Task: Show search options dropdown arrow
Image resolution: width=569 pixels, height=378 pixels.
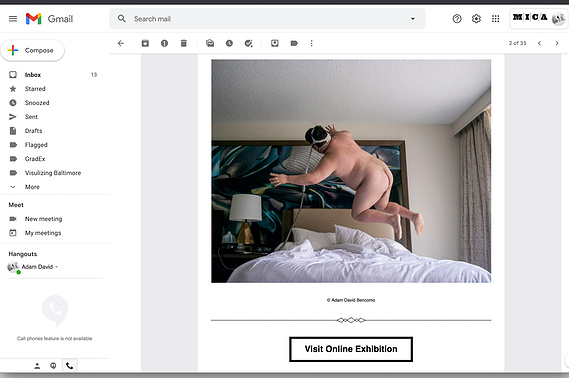Action: click(413, 19)
